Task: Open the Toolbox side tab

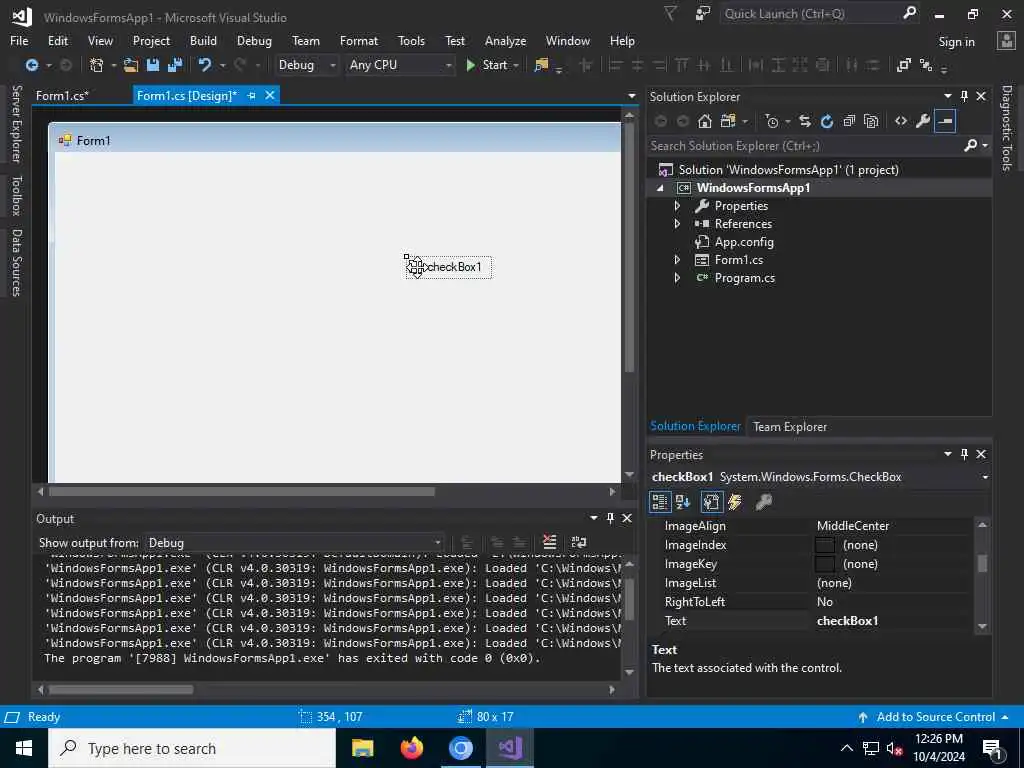Action: (x=16, y=195)
